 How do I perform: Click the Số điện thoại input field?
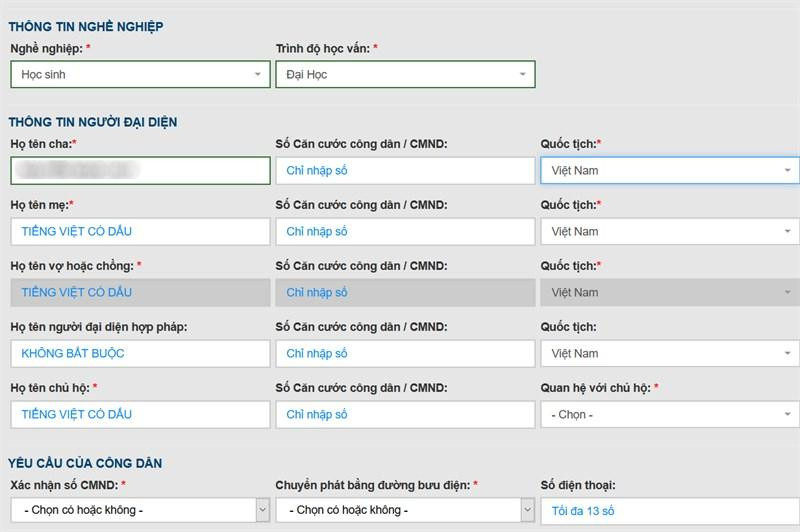pyautogui.click(x=669, y=510)
